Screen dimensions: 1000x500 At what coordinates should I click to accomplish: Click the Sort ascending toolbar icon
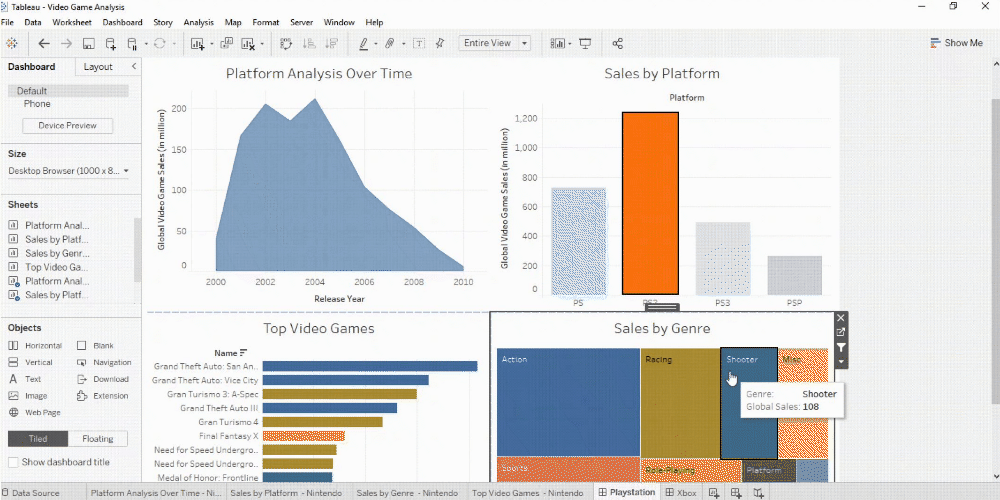tap(309, 43)
